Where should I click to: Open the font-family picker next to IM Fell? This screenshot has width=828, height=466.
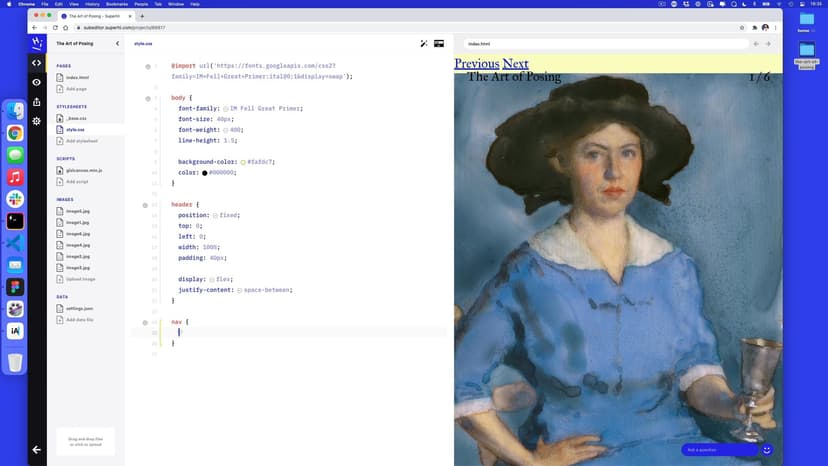point(226,108)
